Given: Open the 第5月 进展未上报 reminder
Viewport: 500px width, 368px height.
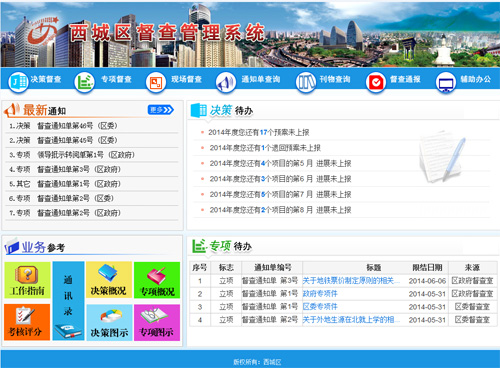Looking at the screenshot, I should (280, 163).
